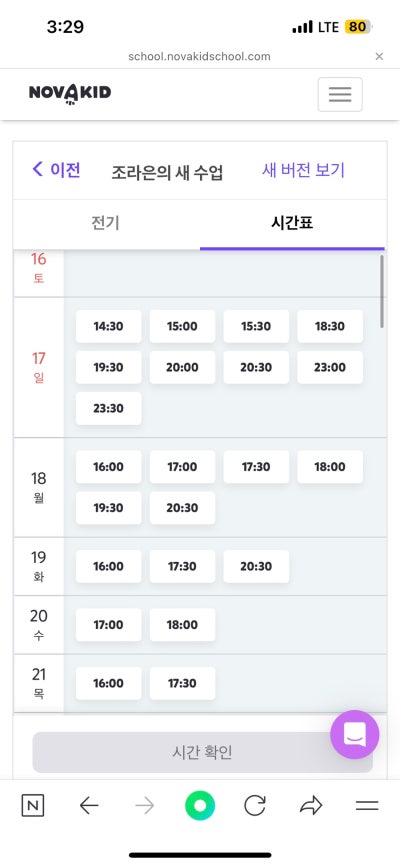Tap the green circle Naver button
The width and height of the screenshot is (400, 866).
click(199, 806)
